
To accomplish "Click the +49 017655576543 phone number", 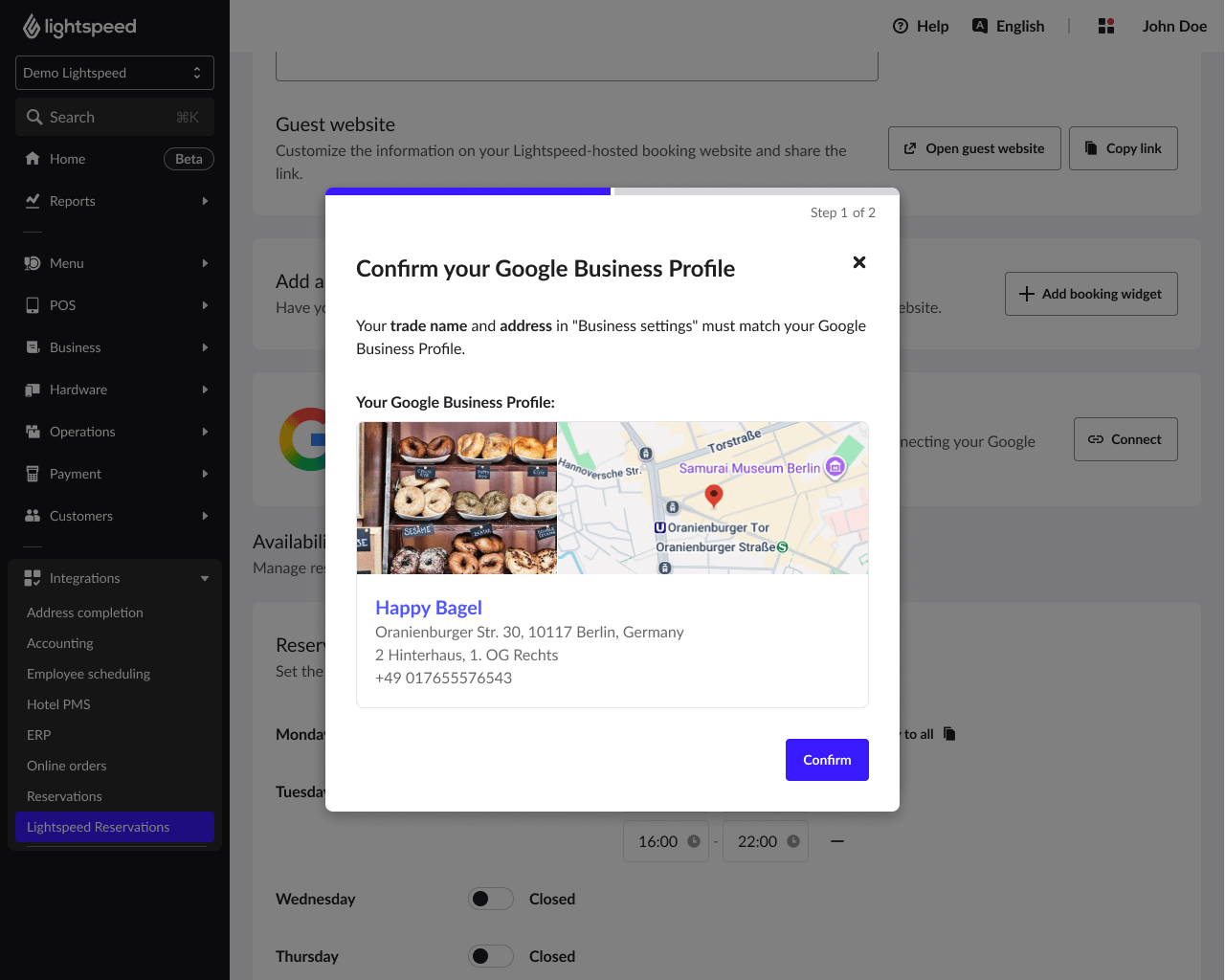I will pyautogui.click(x=443, y=678).
